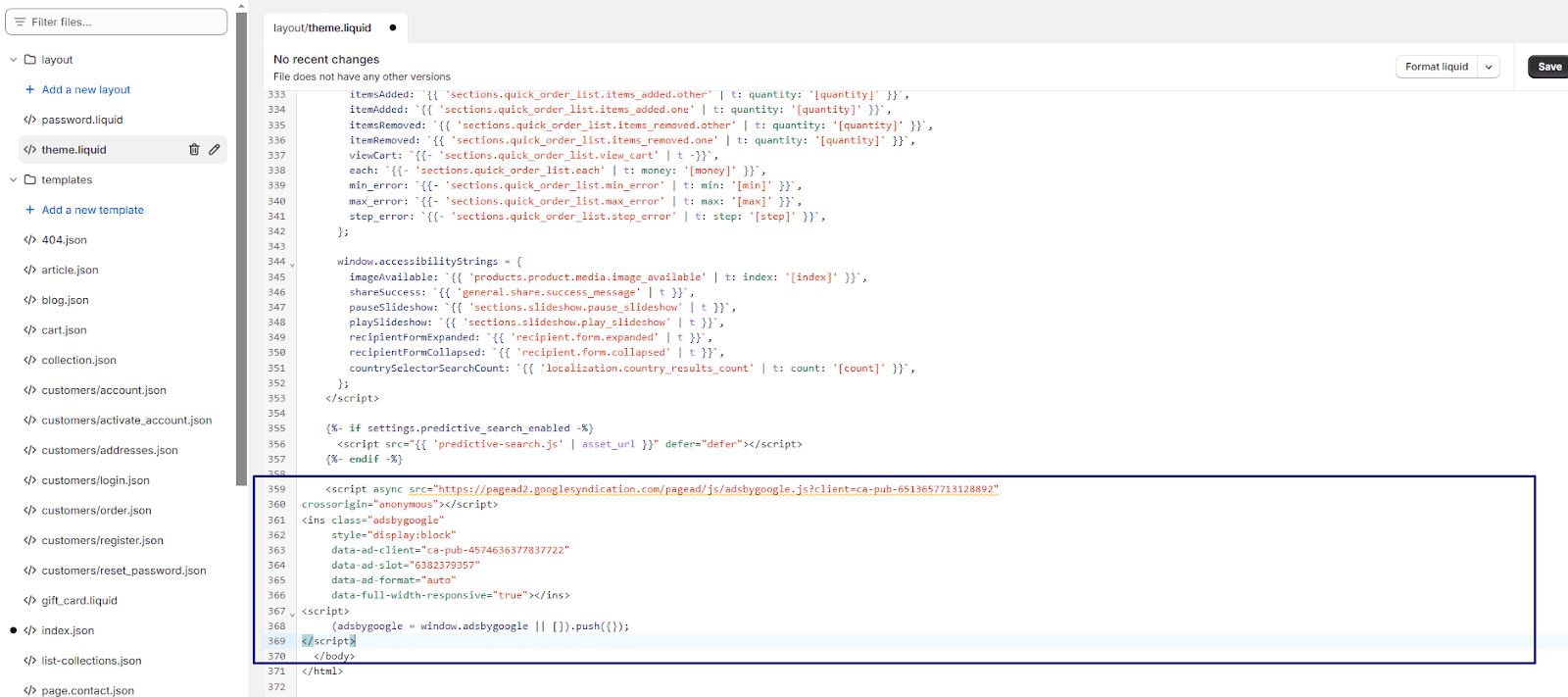Open the Format liquid dropdown arrow
Image resolution: width=1568 pixels, height=697 pixels.
[x=1489, y=67]
